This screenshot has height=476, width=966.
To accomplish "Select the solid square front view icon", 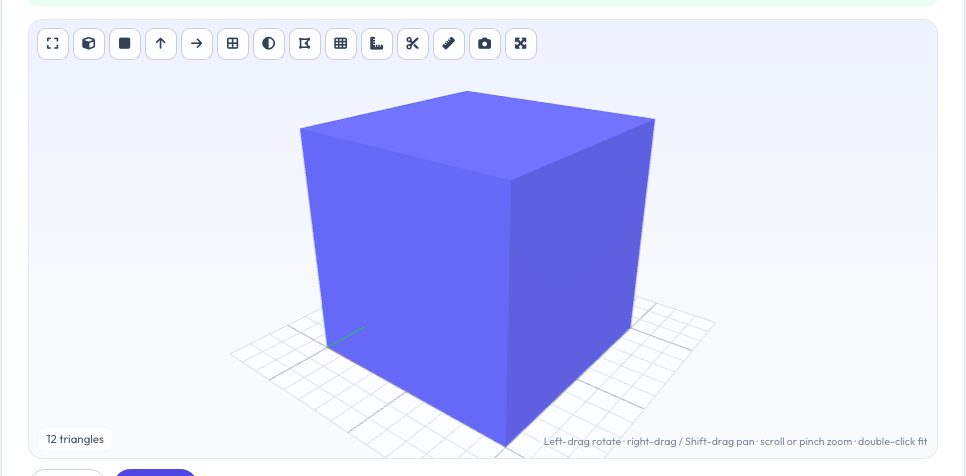I will [x=125, y=44].
